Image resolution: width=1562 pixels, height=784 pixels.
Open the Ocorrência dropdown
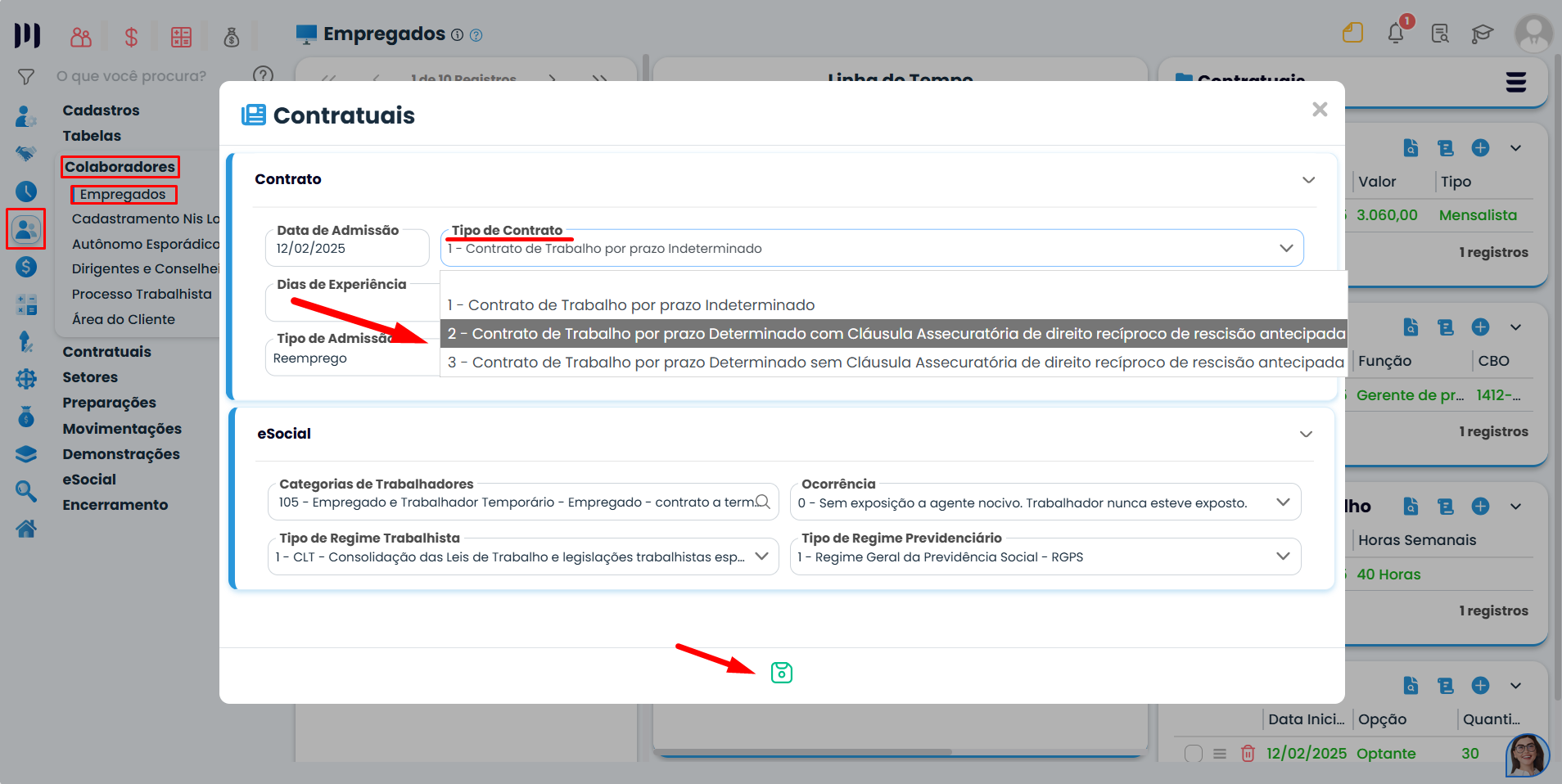[1045, 502]
